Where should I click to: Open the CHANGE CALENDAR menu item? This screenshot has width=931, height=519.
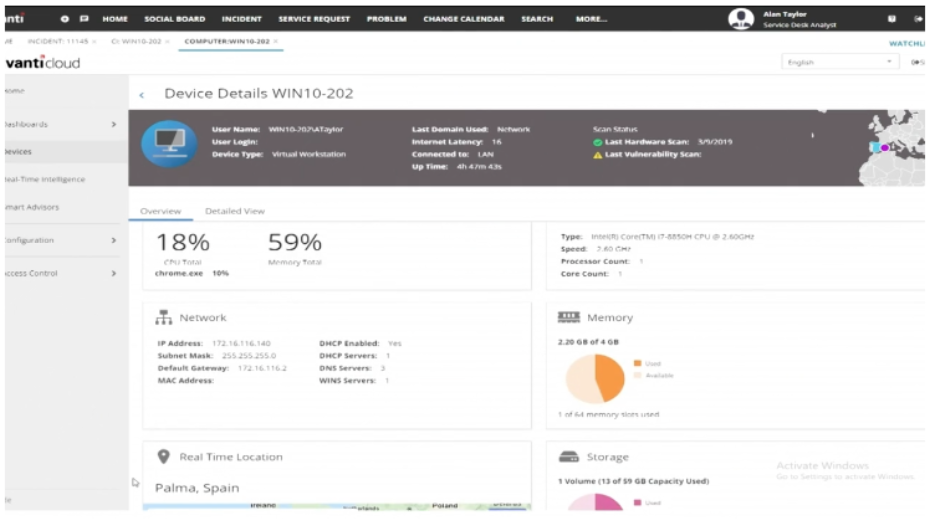click(464, 19)
